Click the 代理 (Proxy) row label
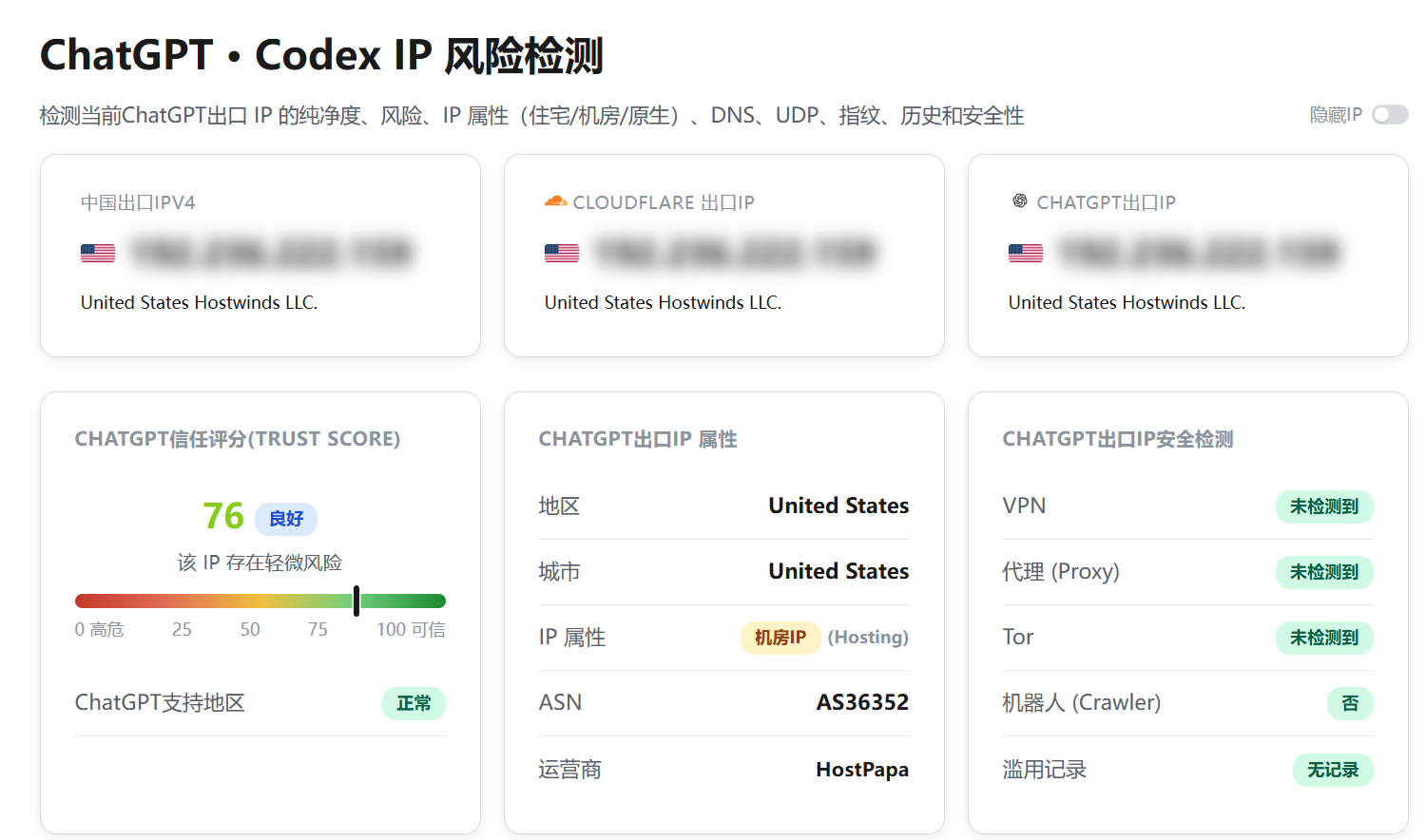The width and height of the screenshot is (1426, 840). pos(1061,571)
